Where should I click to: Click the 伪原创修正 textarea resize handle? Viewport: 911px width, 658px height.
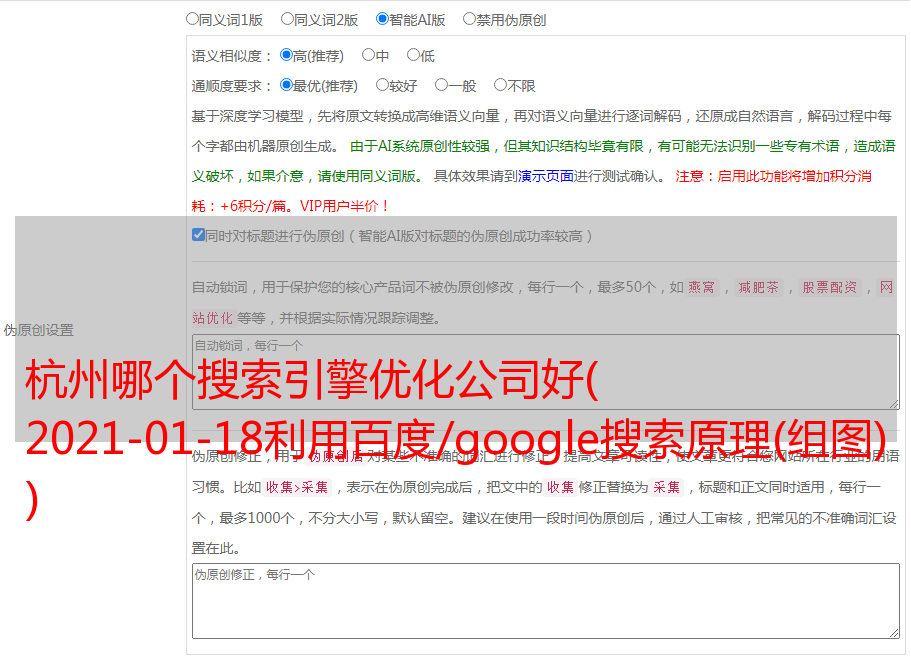pyautogui.click(x=893, y=632)
